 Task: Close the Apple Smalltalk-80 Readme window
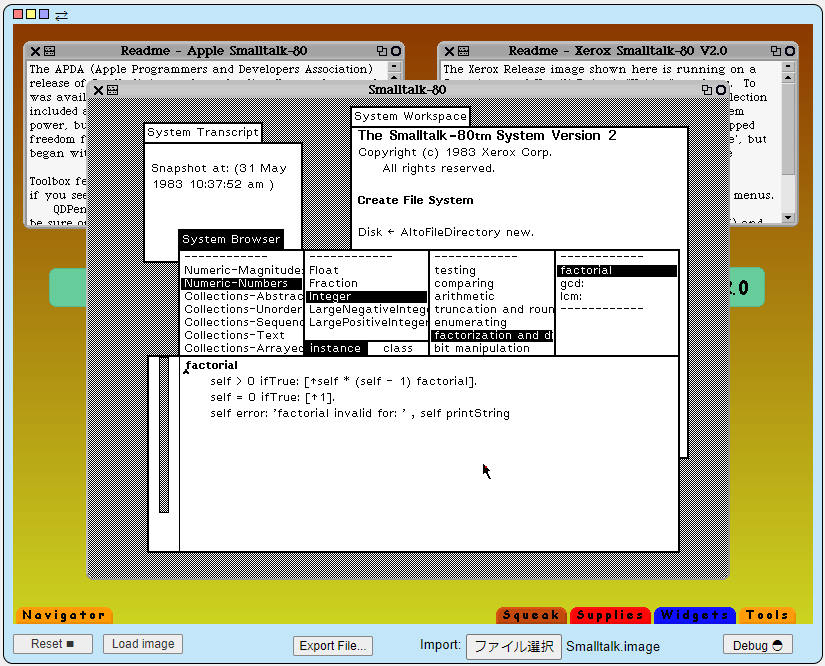[x=35, y=51]
